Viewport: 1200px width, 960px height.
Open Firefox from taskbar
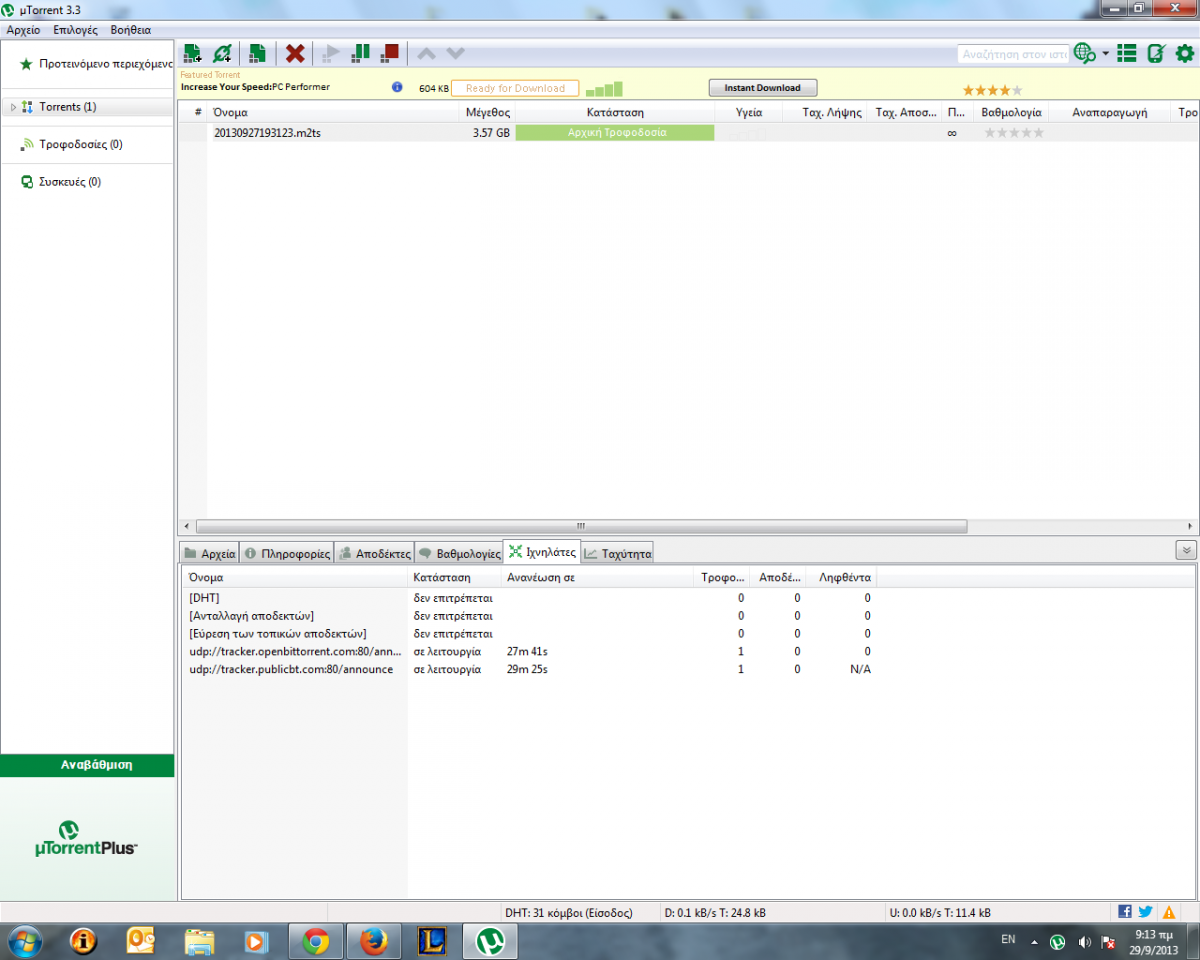point(374,941)
